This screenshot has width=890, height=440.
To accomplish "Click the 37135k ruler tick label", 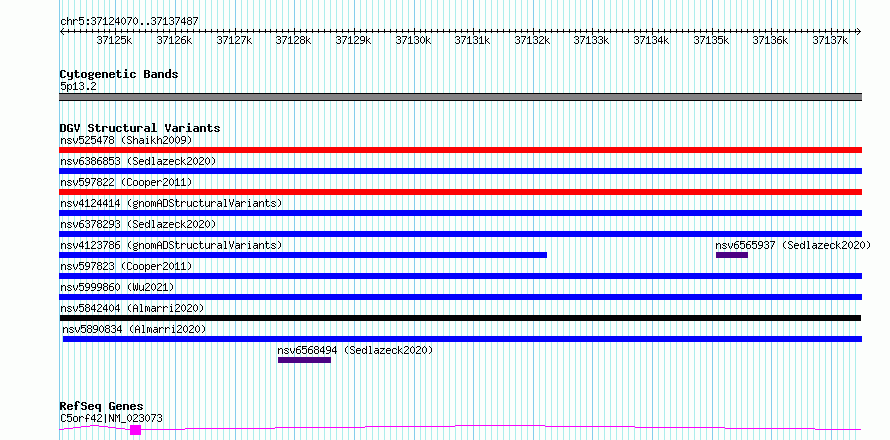I will [711, 40].
